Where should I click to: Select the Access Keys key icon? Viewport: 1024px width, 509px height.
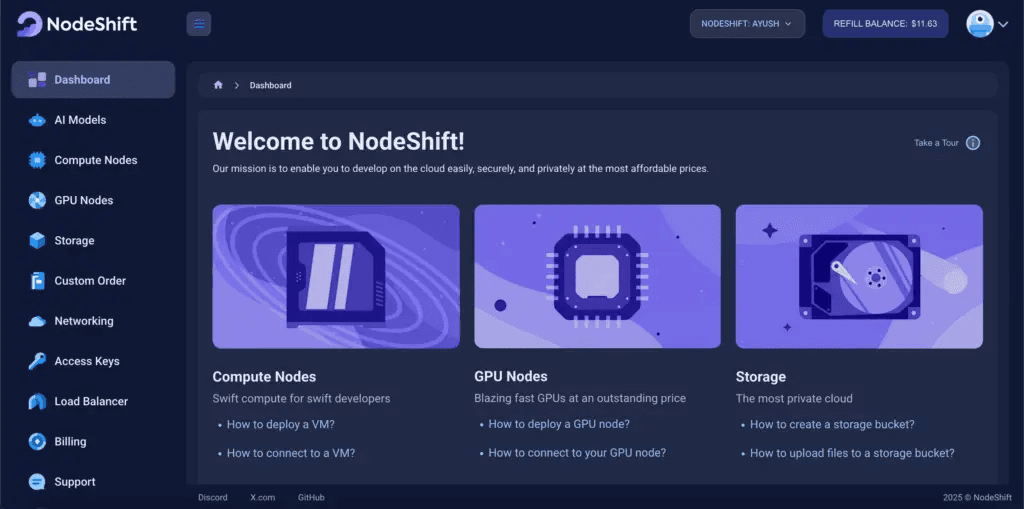click(37, 361)
